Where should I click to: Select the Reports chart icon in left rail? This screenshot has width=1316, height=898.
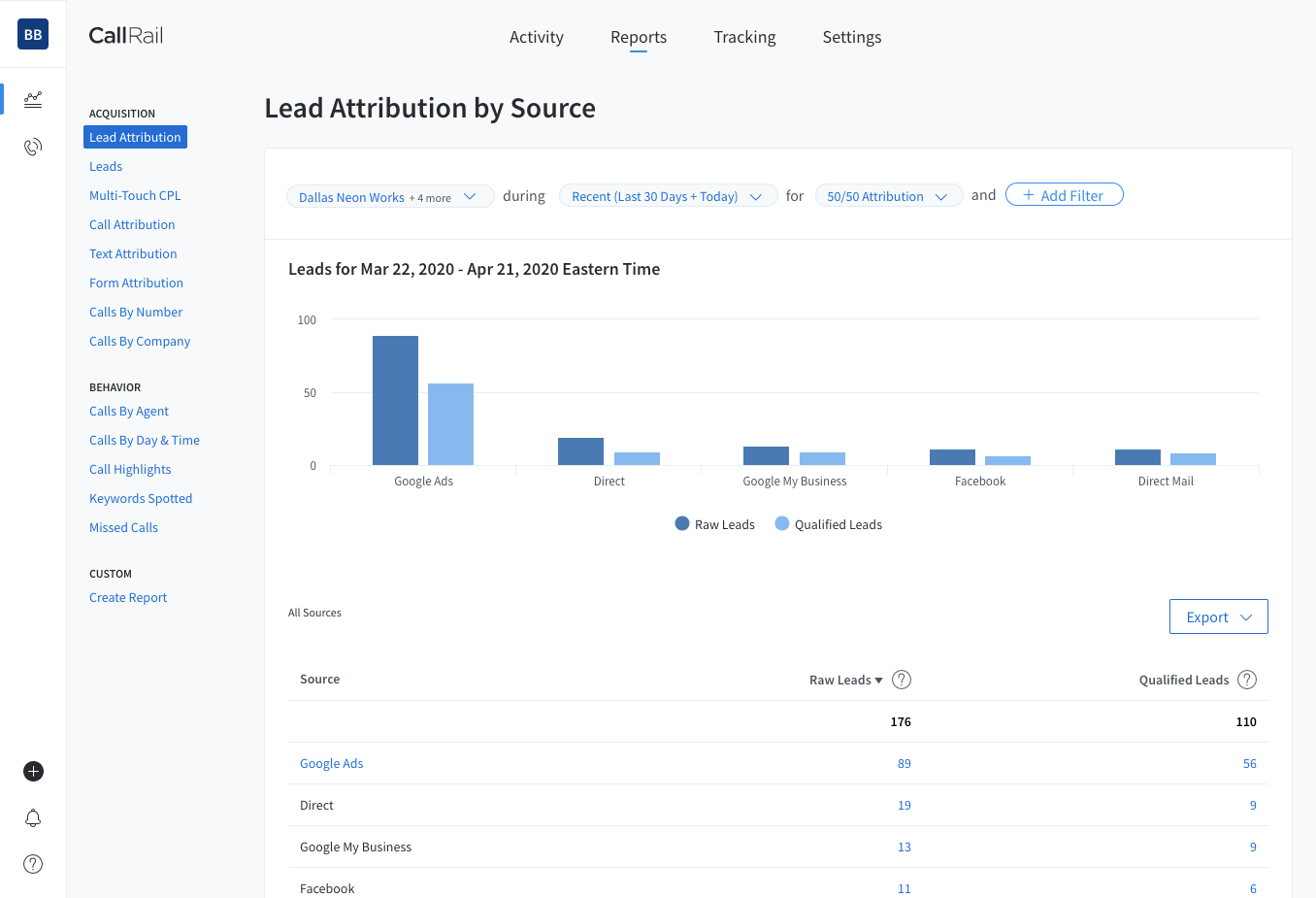32,99
